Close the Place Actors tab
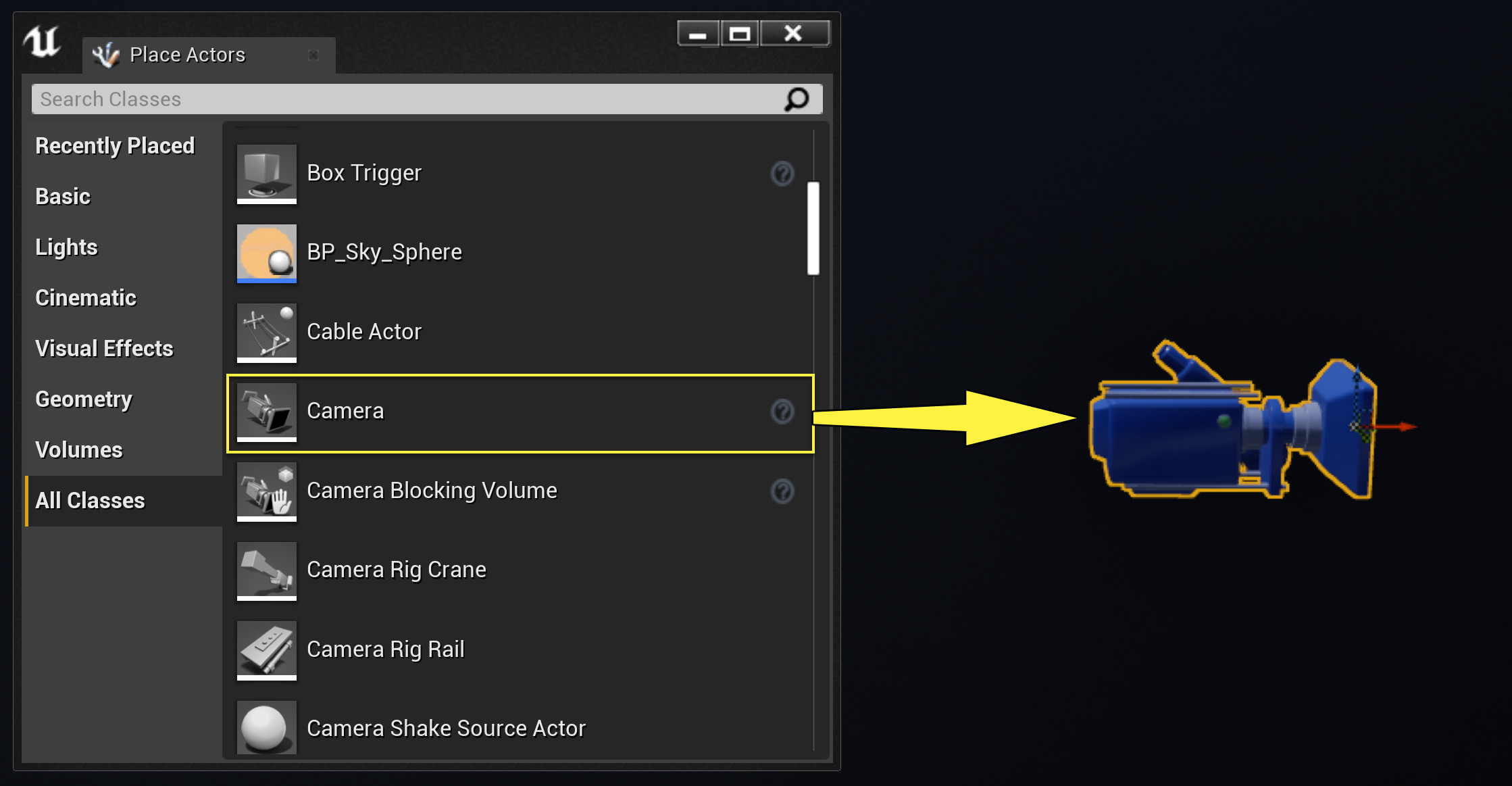The width and height of the screenshot is (1512, 786). pyautogui.click(x=313, y=55)
